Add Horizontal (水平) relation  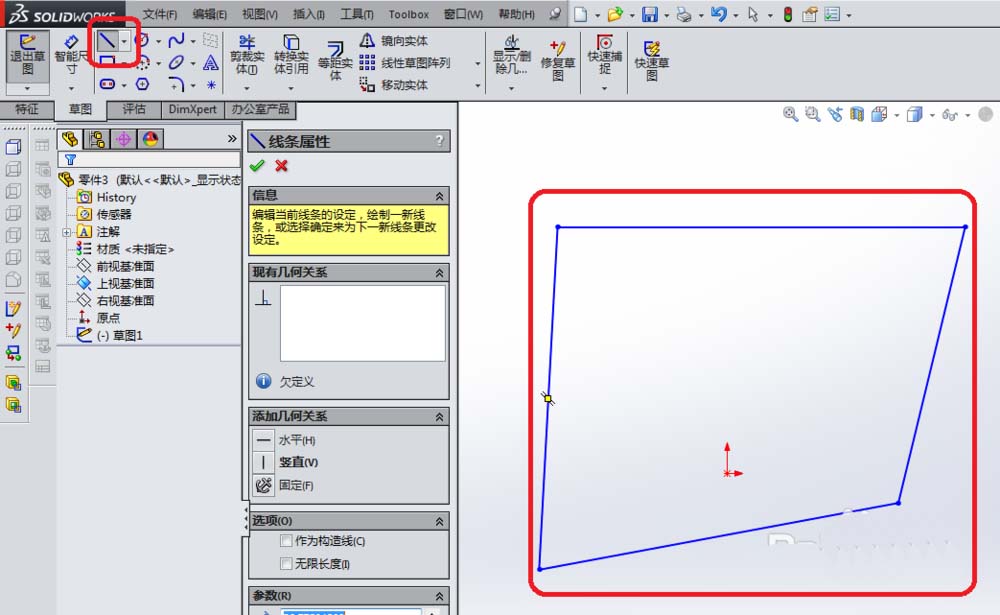(x=263, y=440)
